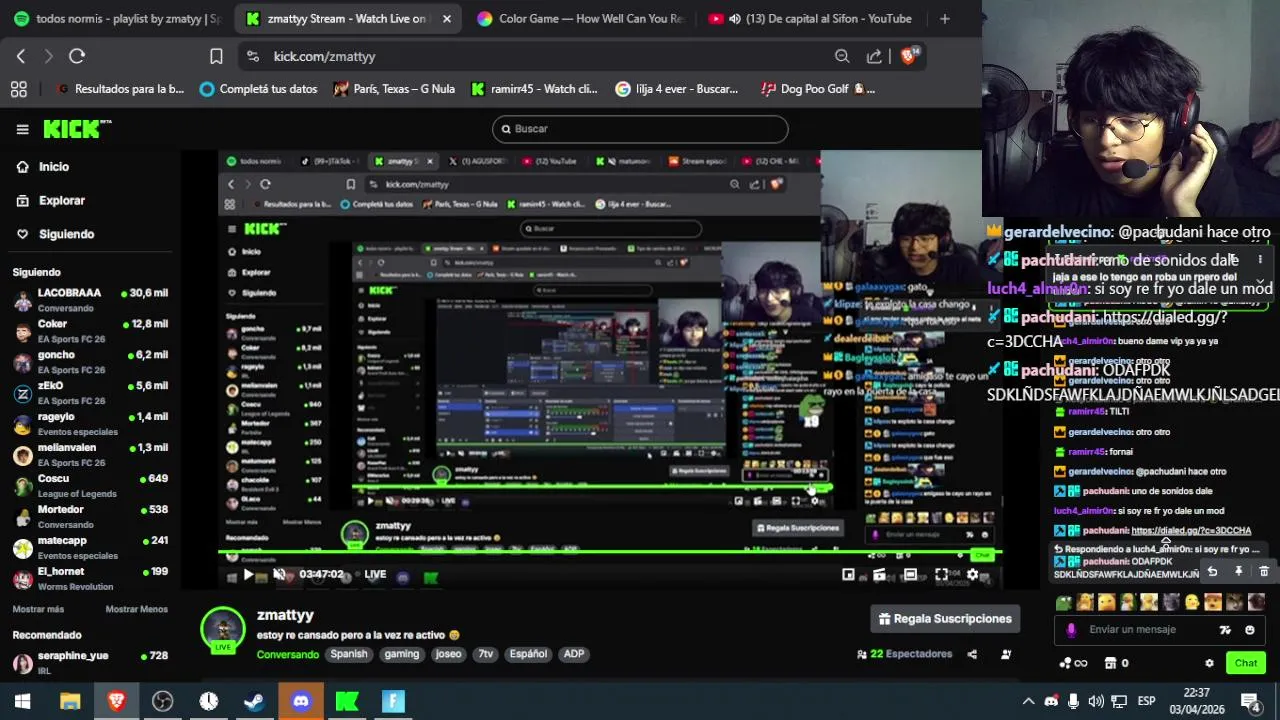Screen dimensions: 1280x720
Task: Reload the current page
Action: click(x=77, y=56)
